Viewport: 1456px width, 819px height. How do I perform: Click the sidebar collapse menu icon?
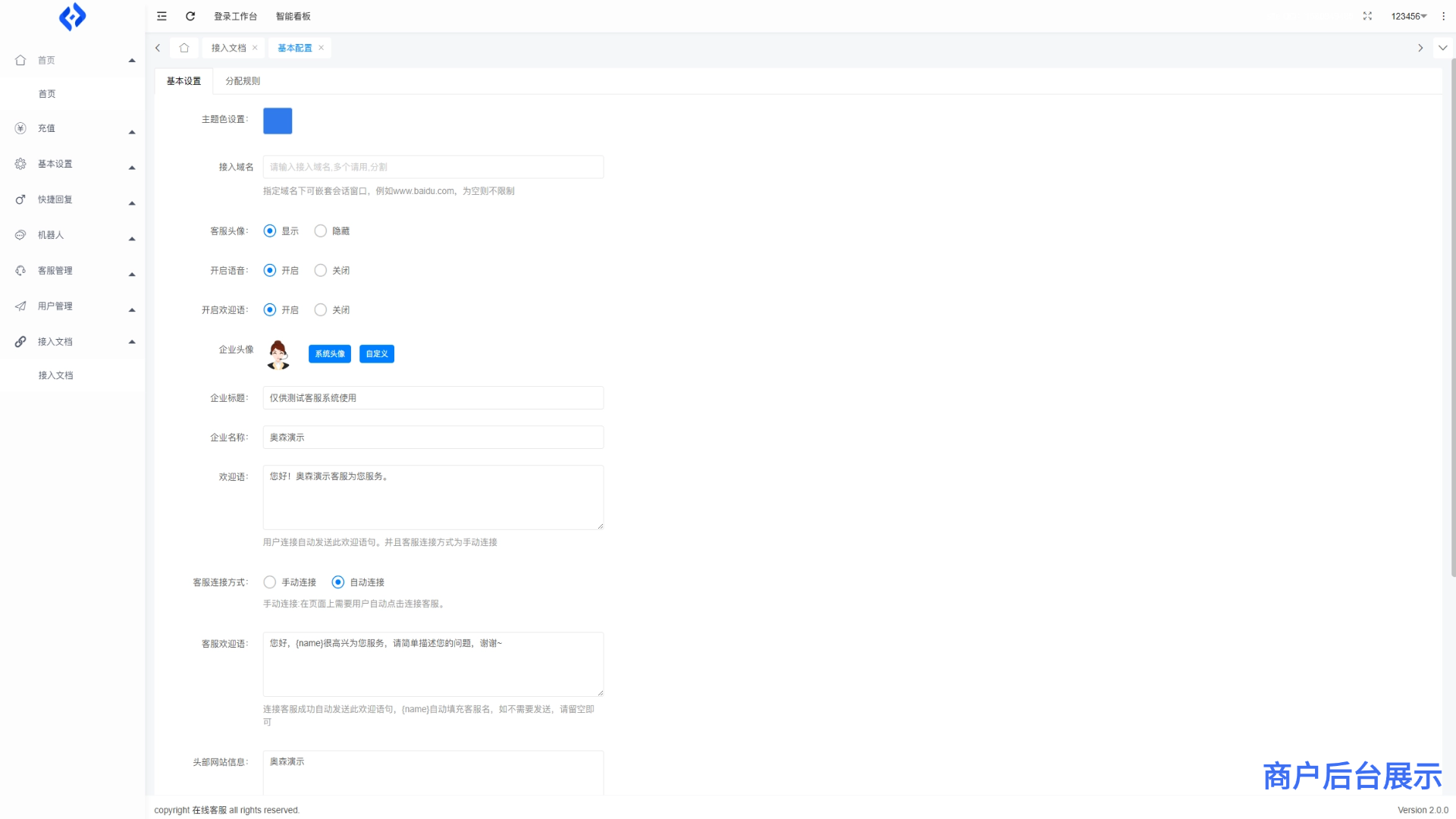pyautogui.click(x=162, y=16)
